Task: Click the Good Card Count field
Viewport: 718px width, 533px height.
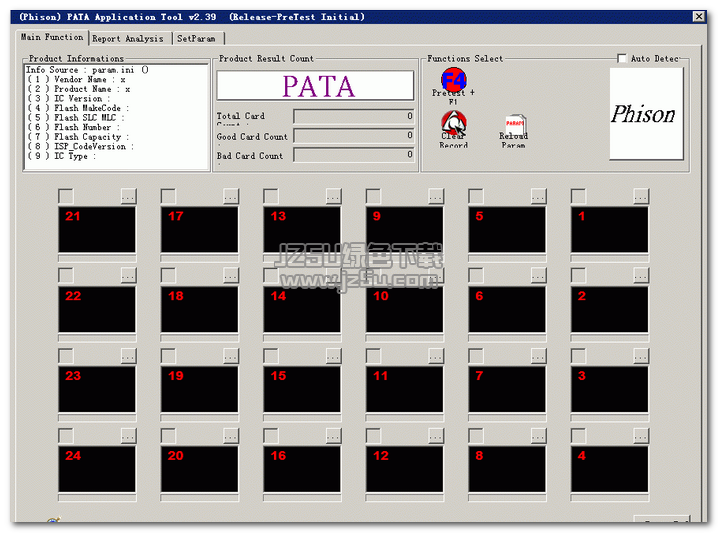Action: coord(354,136)
